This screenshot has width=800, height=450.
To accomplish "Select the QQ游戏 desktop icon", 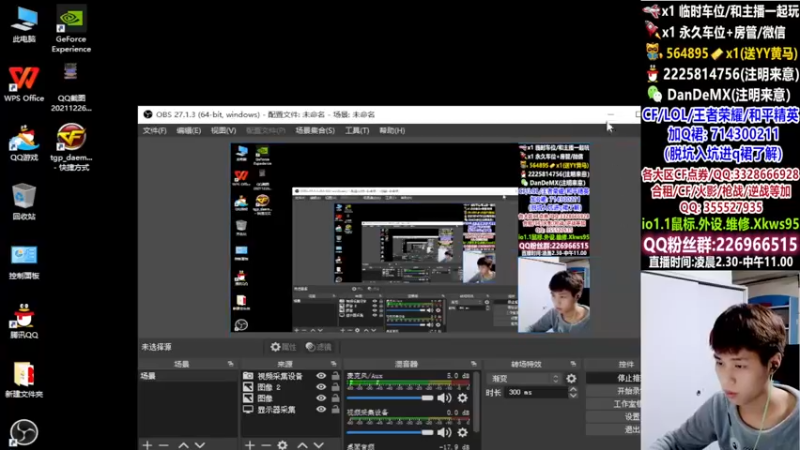I will tap(24, 143).
